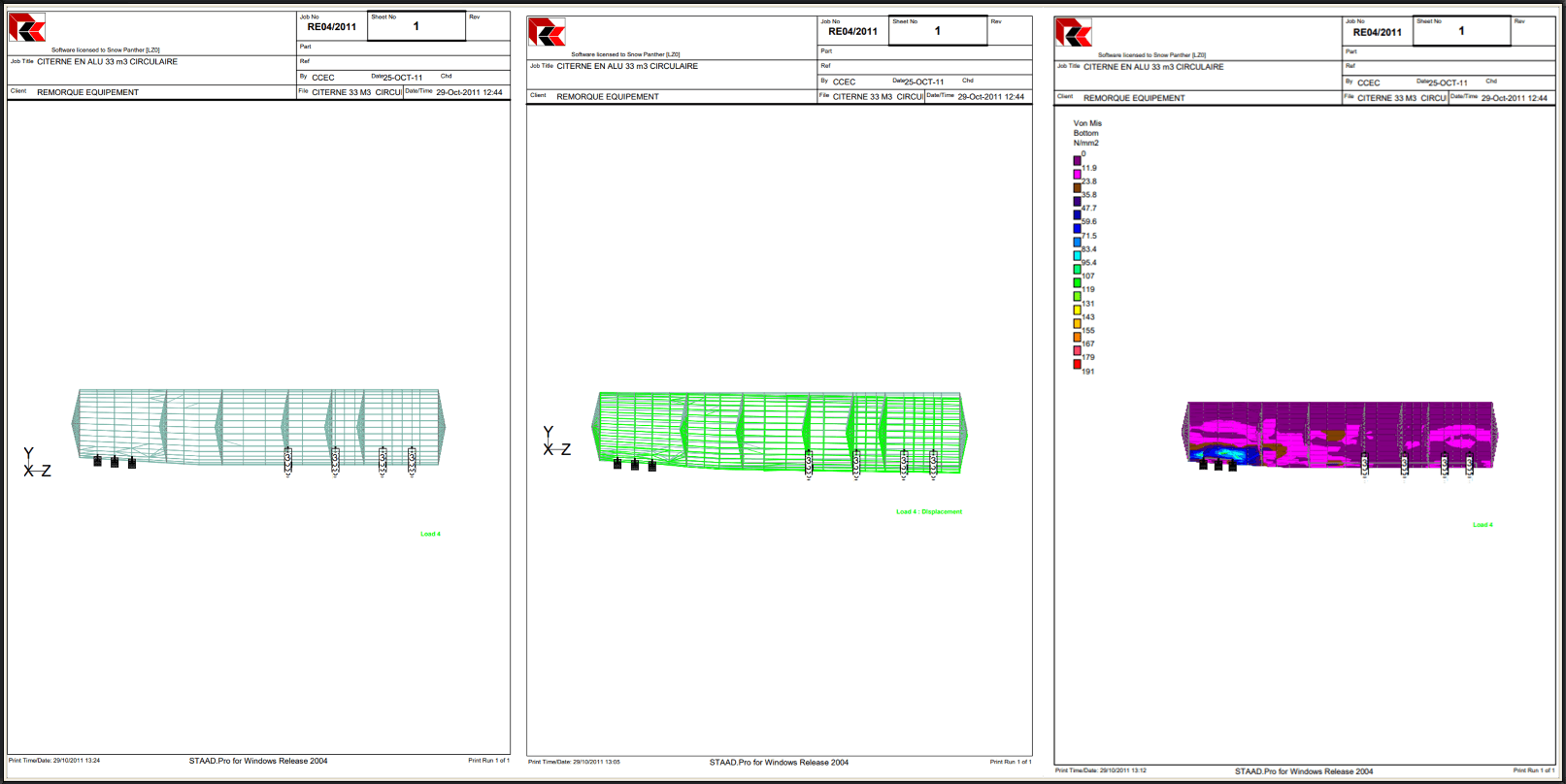The image size is (1566, 784).
Task: Click Sheet No '1' box on the displacement page
Action: pyautogui.click(x=938, y=31)
